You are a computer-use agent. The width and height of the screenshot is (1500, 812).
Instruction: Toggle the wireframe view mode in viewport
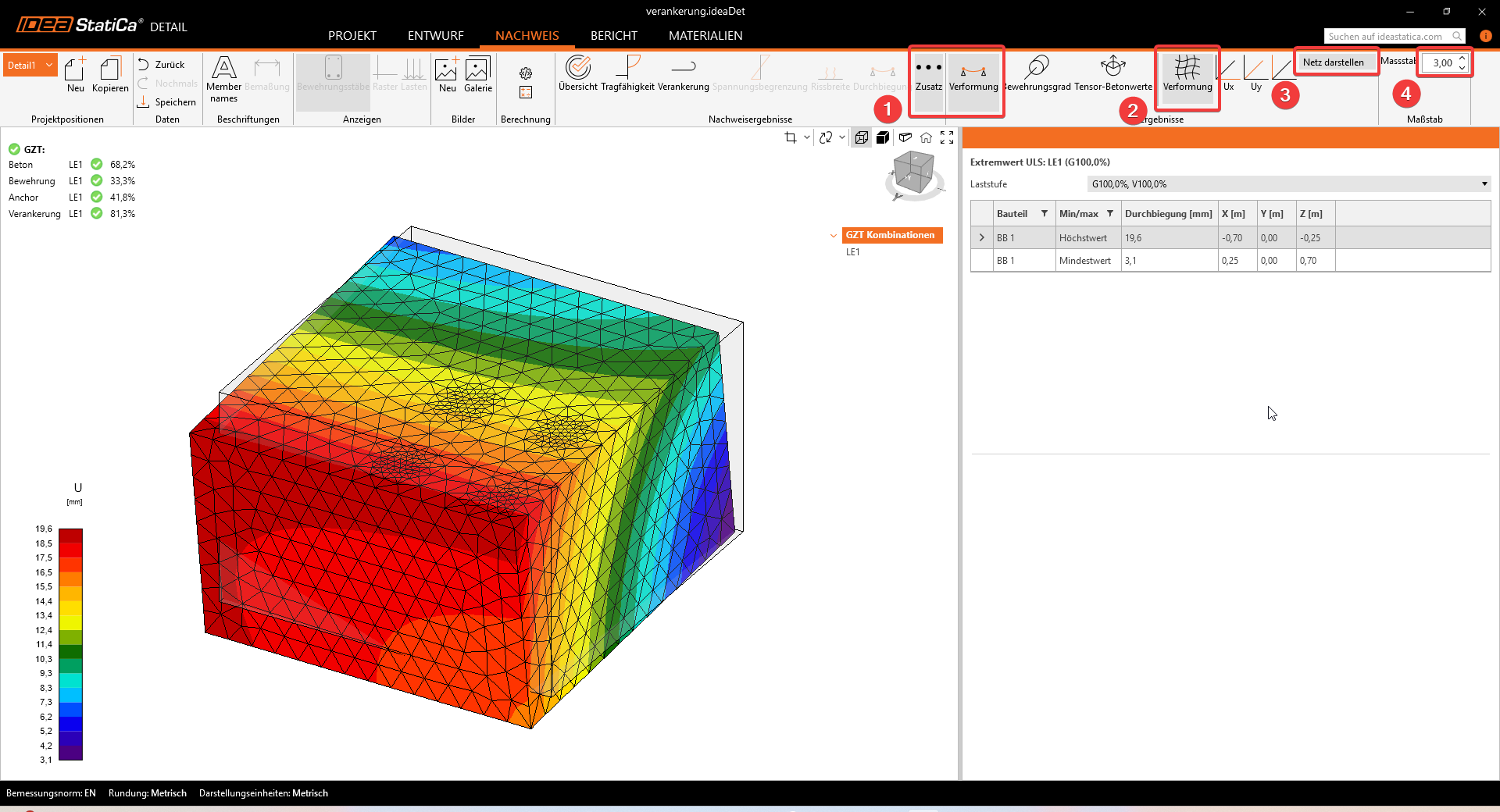click(862, 138)
